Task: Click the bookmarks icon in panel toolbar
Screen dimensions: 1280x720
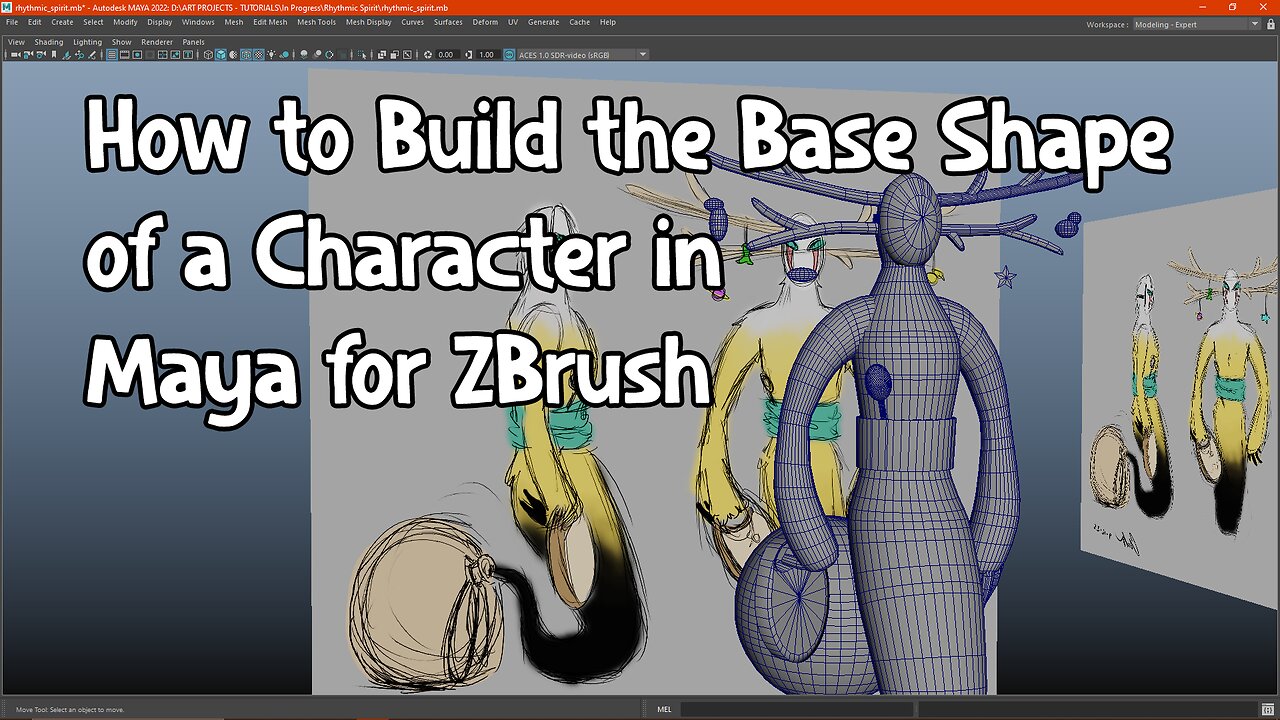Action: (x=54, y=55)
